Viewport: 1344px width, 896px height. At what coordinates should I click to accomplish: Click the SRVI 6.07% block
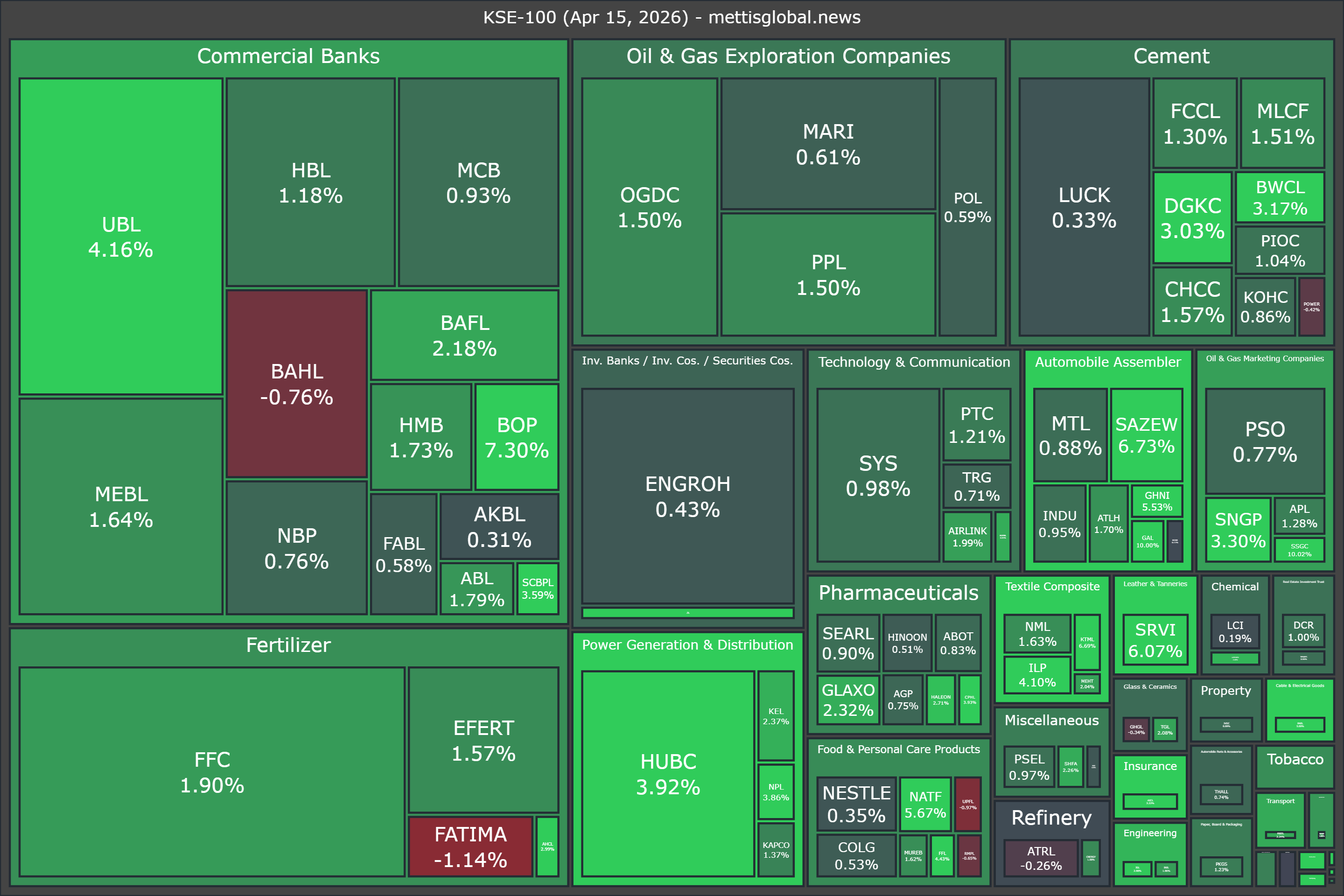click(x=1155, y=640)
